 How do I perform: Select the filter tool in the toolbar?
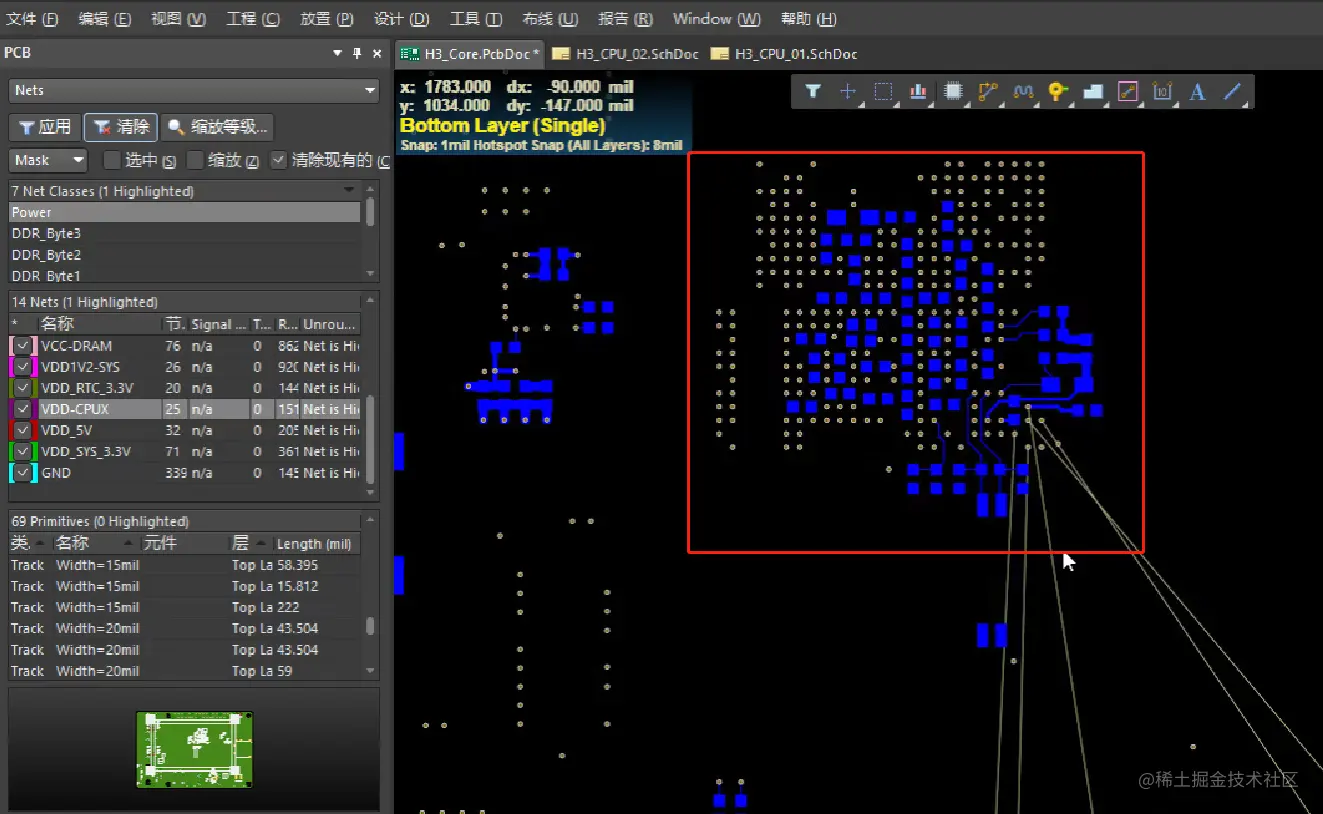click(813, 91)
